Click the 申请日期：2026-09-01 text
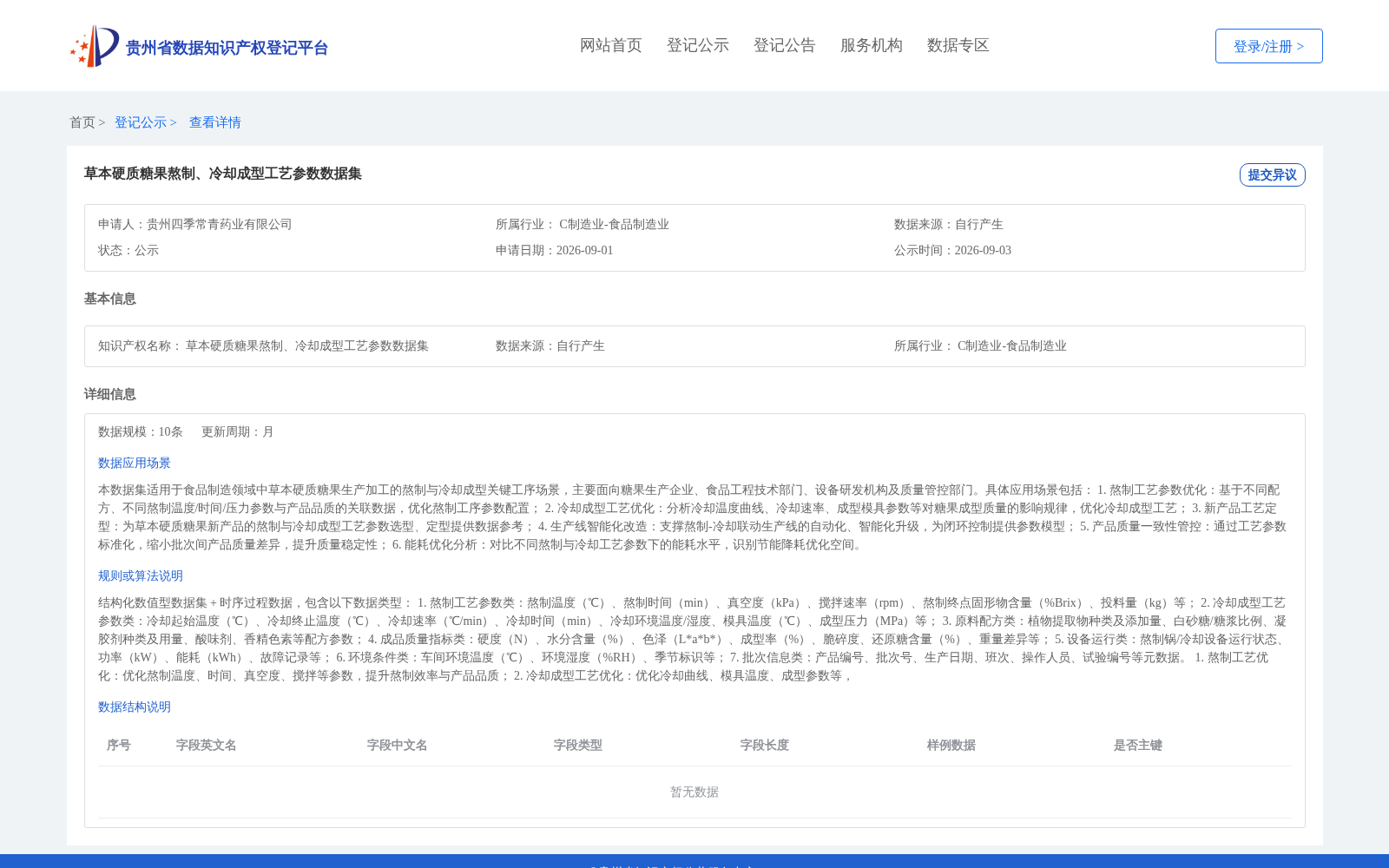1389x868 pixels. (555, 250)
